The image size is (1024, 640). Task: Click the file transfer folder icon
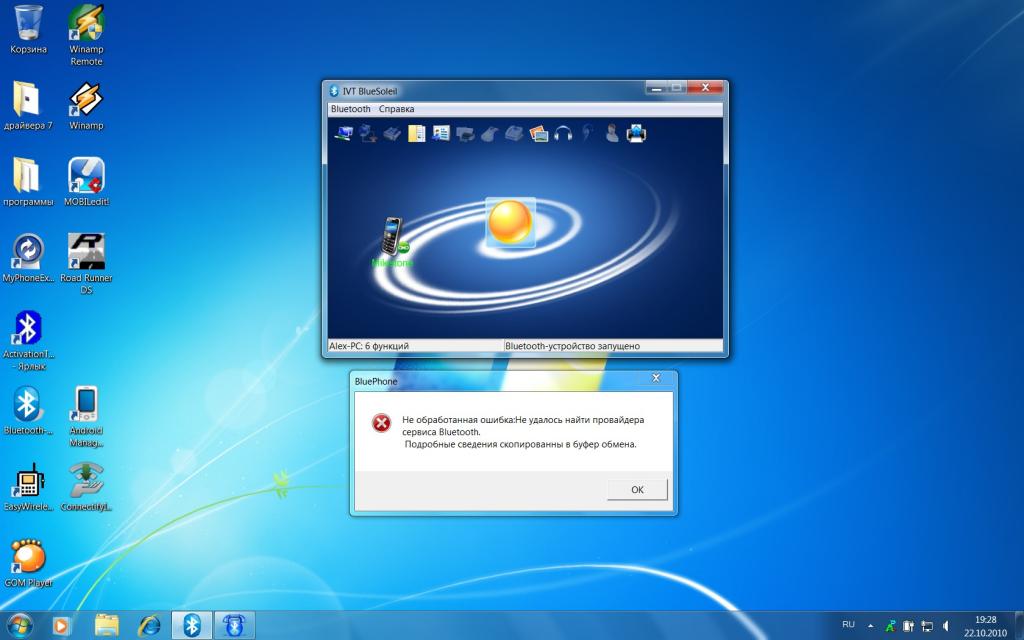click(416, 133)
